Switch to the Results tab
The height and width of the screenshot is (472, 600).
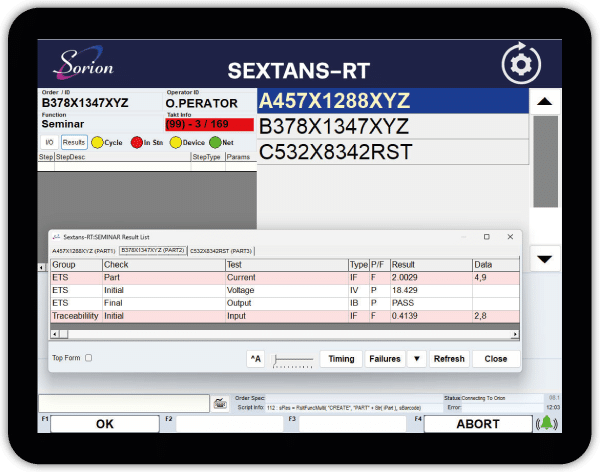(74, 142)
